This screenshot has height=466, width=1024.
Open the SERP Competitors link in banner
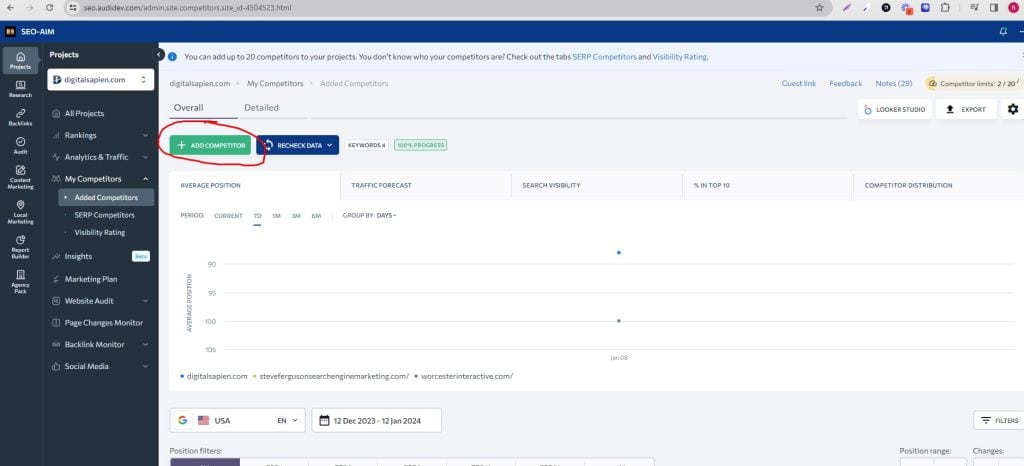click(603, 57)
